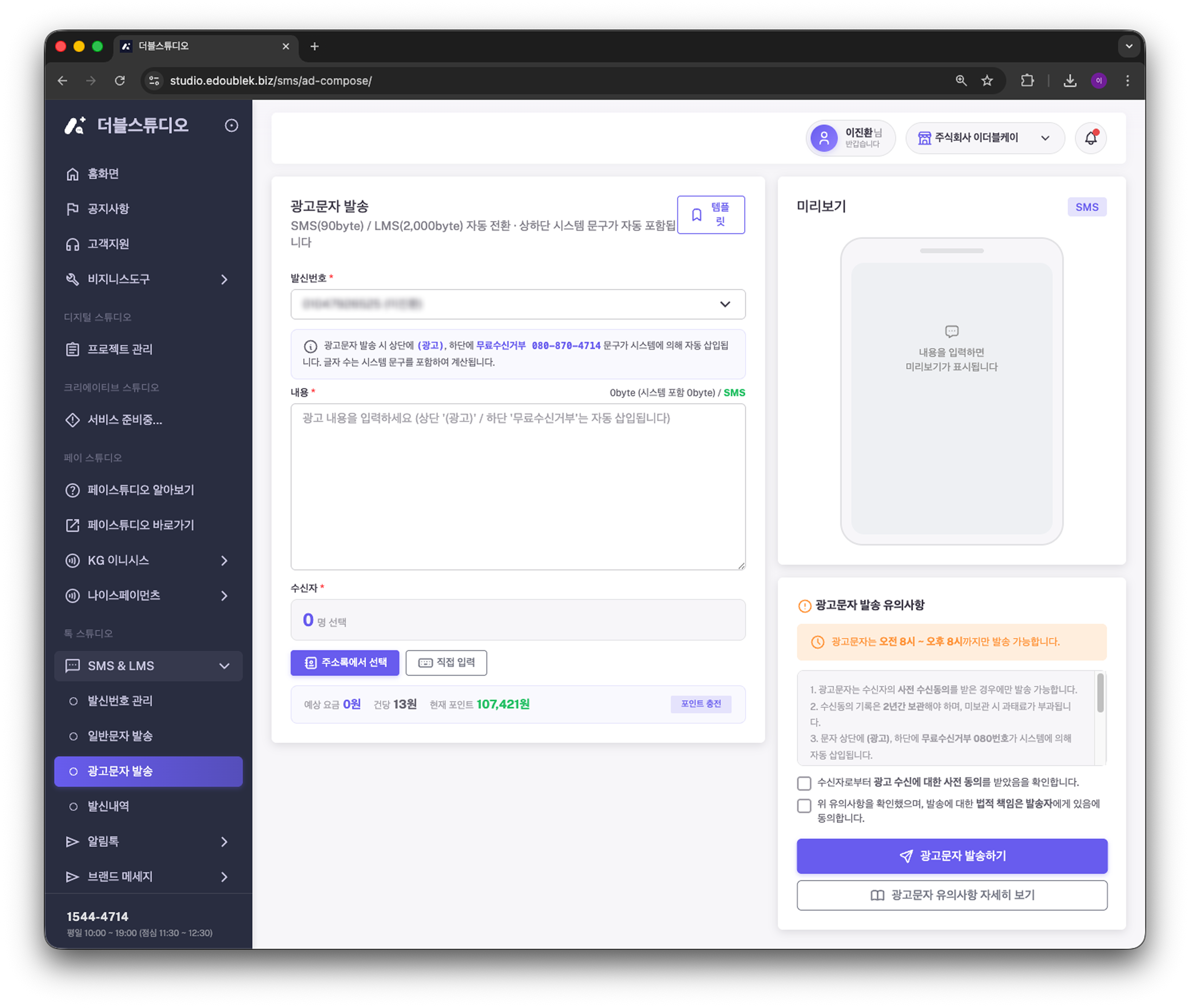
Task: Open the 발신번호 dropdown
Action: pos(518,304)
